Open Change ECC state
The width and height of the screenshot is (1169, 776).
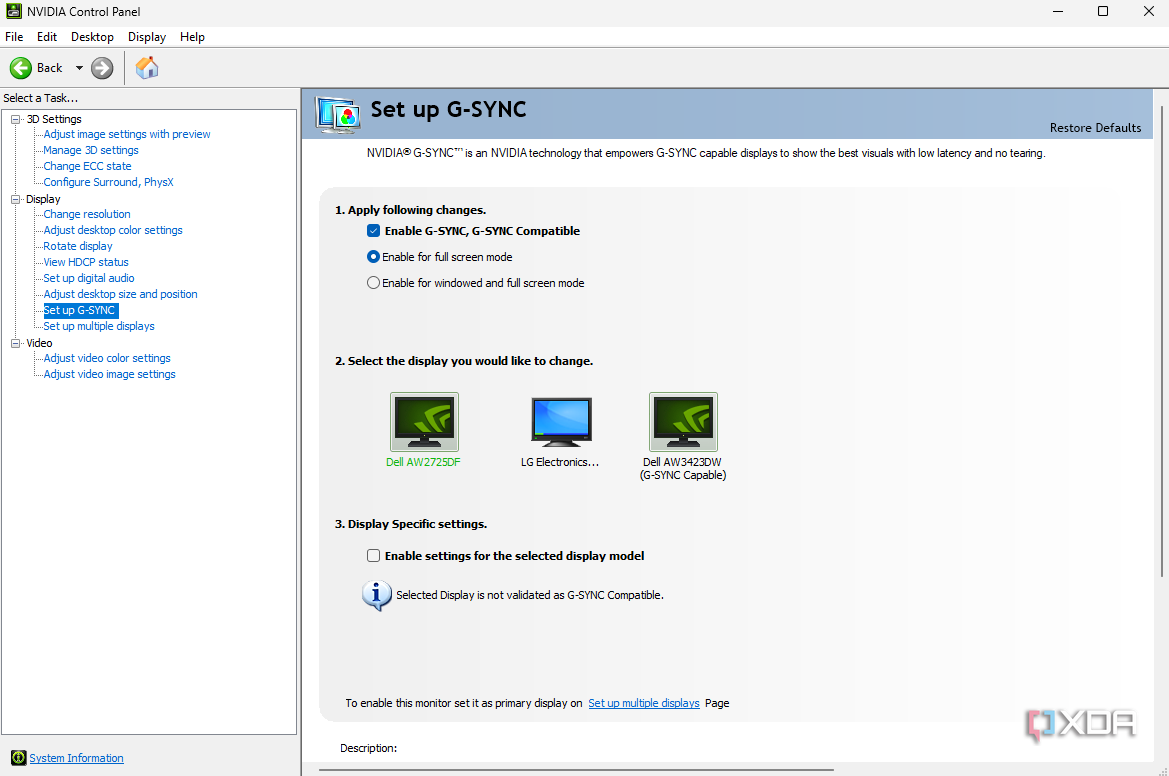87,166
